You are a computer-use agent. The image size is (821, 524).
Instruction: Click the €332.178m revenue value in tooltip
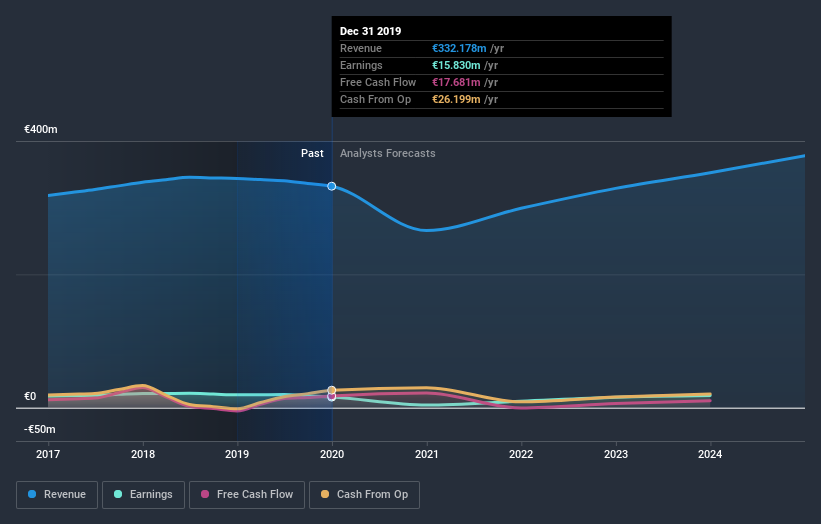pyautogui.click(x=459, y=48)
